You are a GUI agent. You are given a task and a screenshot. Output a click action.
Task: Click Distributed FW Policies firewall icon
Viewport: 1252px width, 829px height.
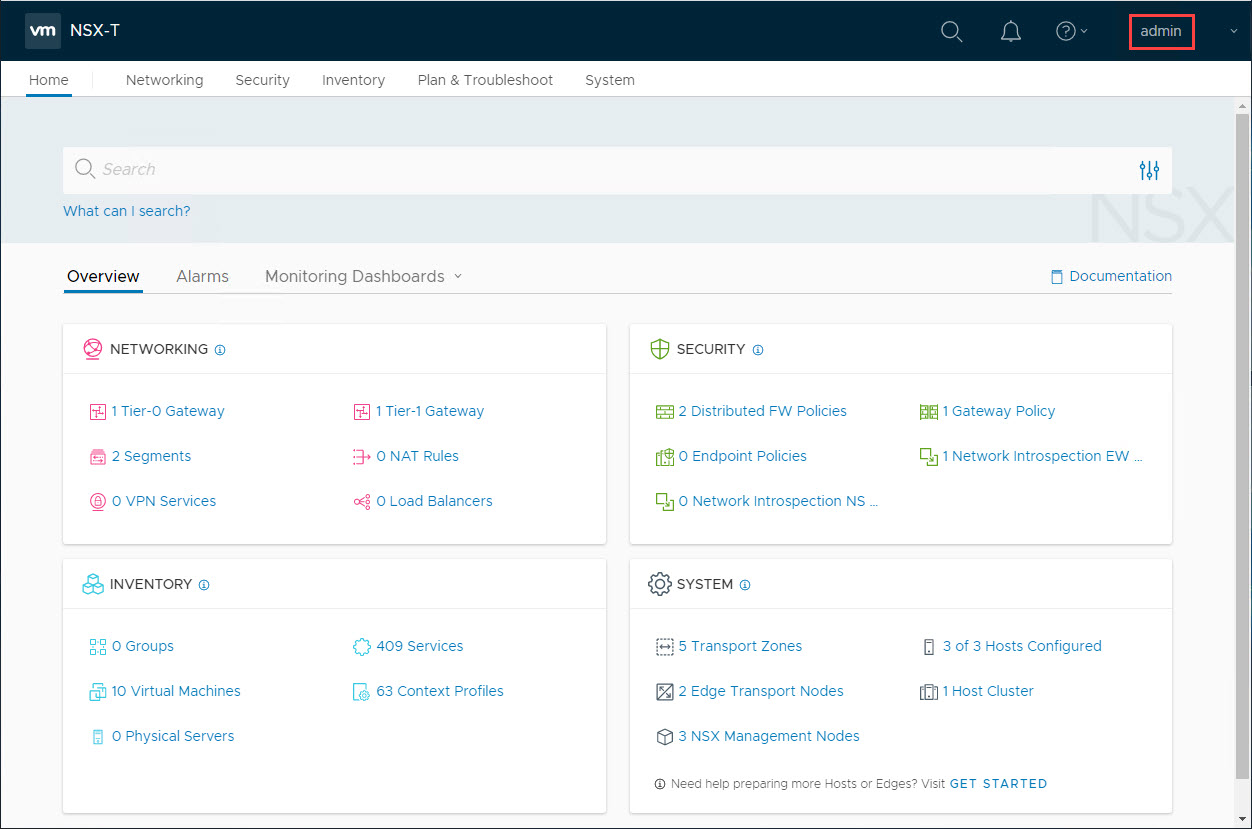click(664, 412)
